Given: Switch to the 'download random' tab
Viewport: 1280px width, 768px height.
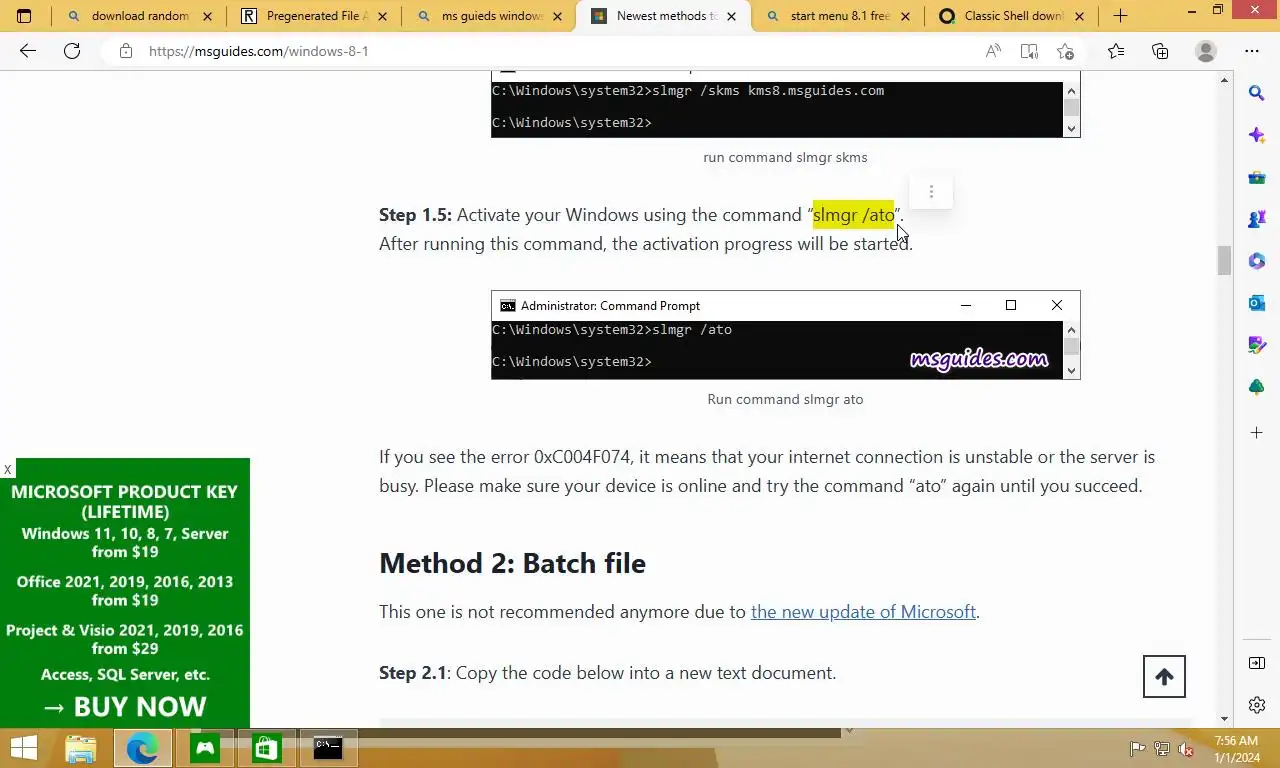Looking at the screenshot, I should click(139, 16).
